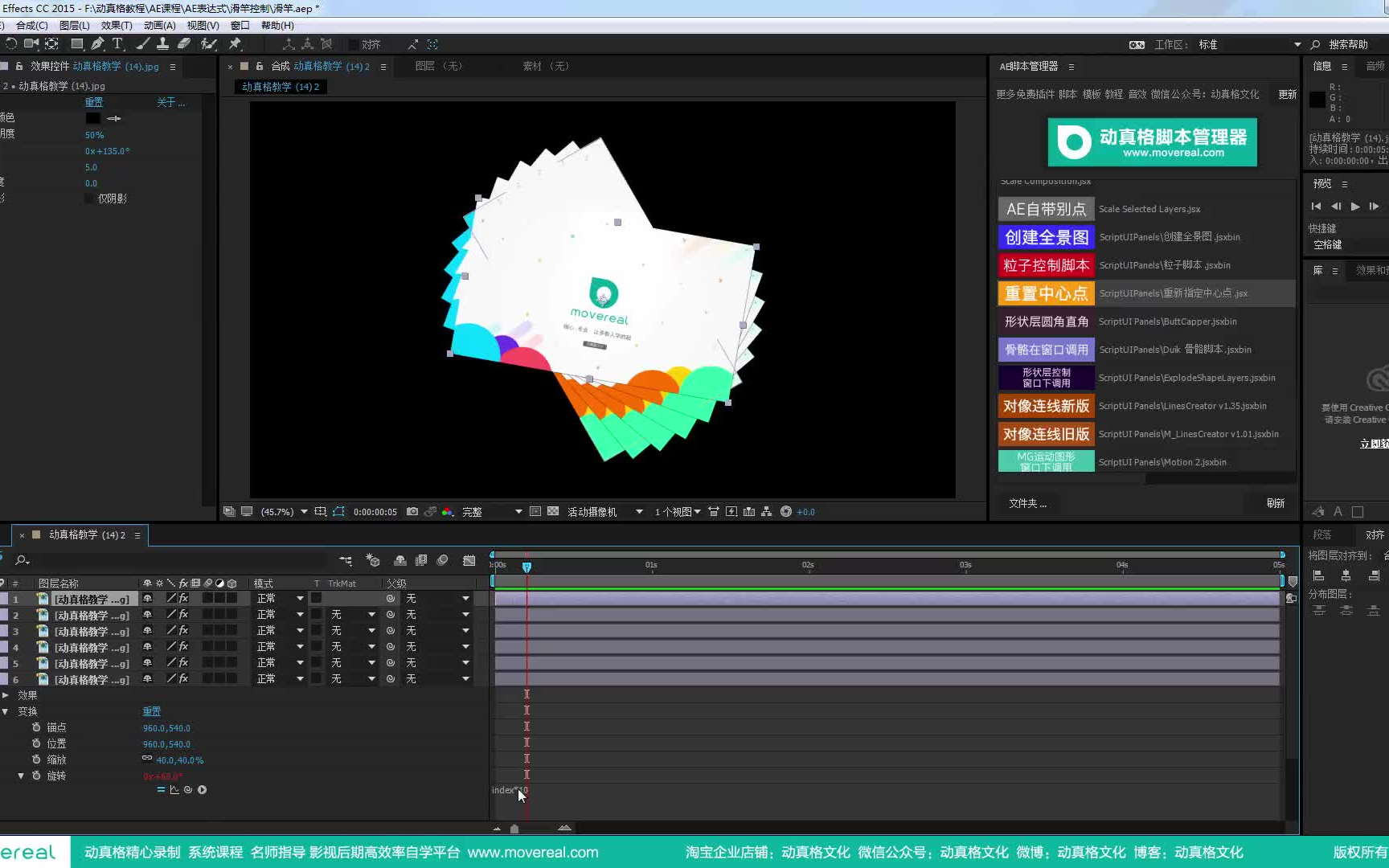
Task: Select the Type tool
Action: pyautogui.click(x=118, y=44)
